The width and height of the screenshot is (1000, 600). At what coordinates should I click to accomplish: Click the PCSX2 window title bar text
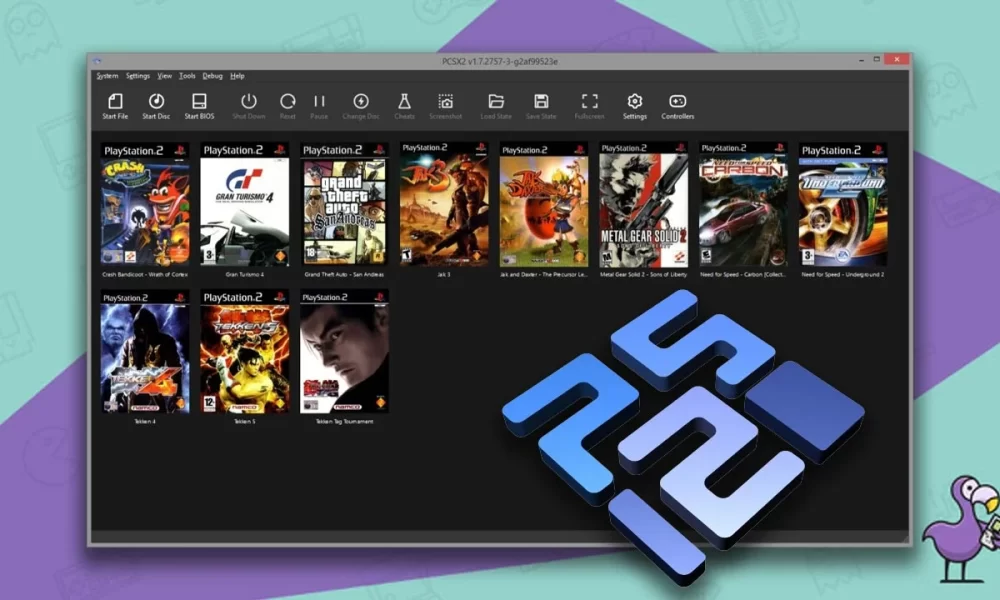499,61
